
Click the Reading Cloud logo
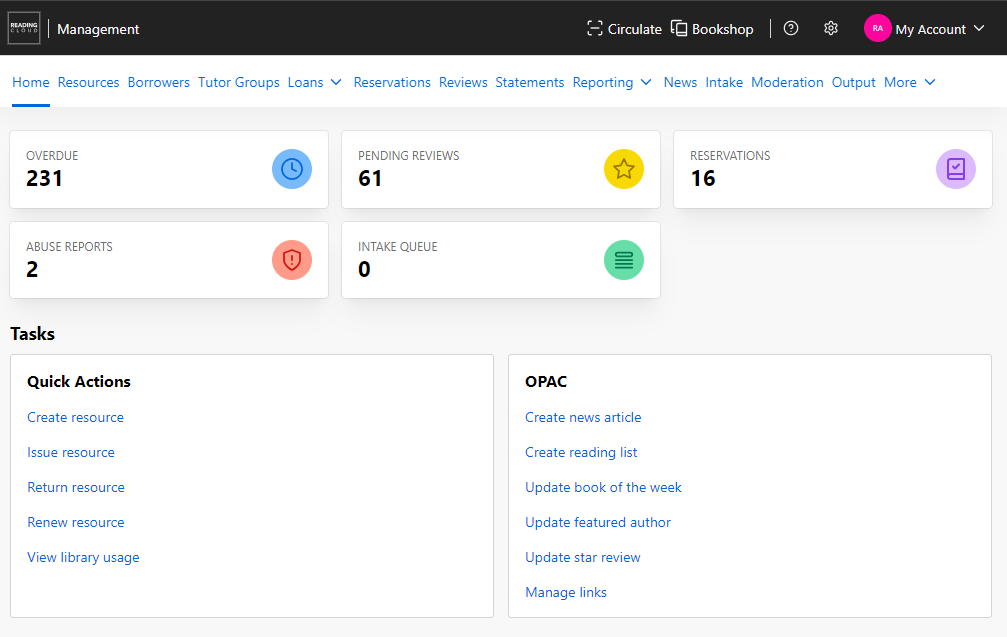24,29
